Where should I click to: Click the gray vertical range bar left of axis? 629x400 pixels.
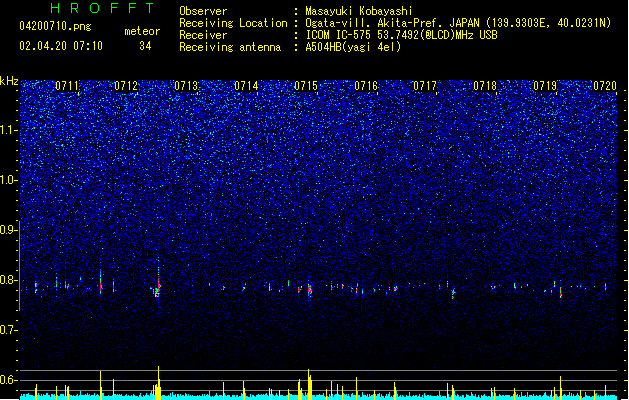20,266
